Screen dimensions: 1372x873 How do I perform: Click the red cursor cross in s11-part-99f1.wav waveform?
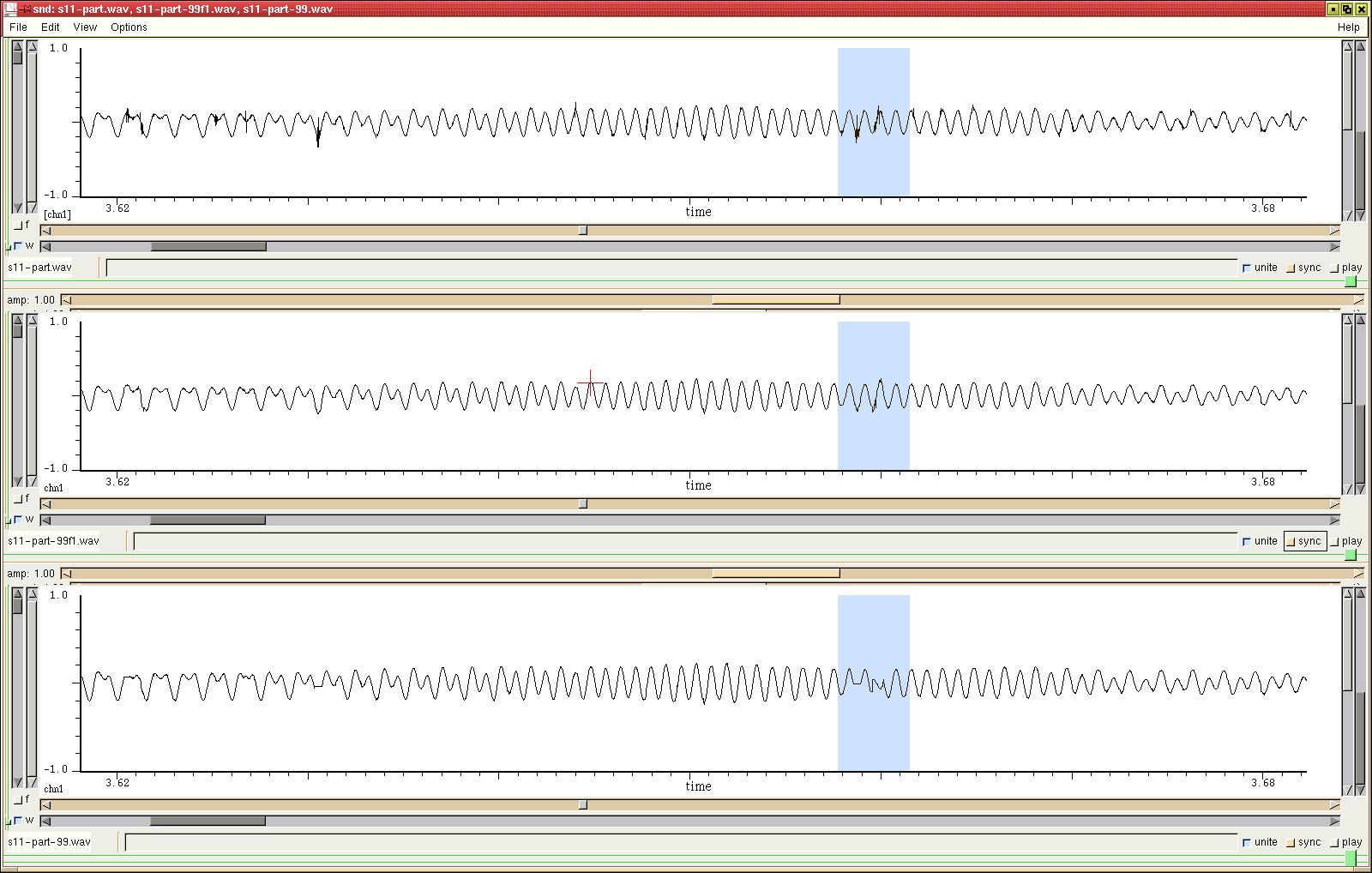(x=590, y=382)
